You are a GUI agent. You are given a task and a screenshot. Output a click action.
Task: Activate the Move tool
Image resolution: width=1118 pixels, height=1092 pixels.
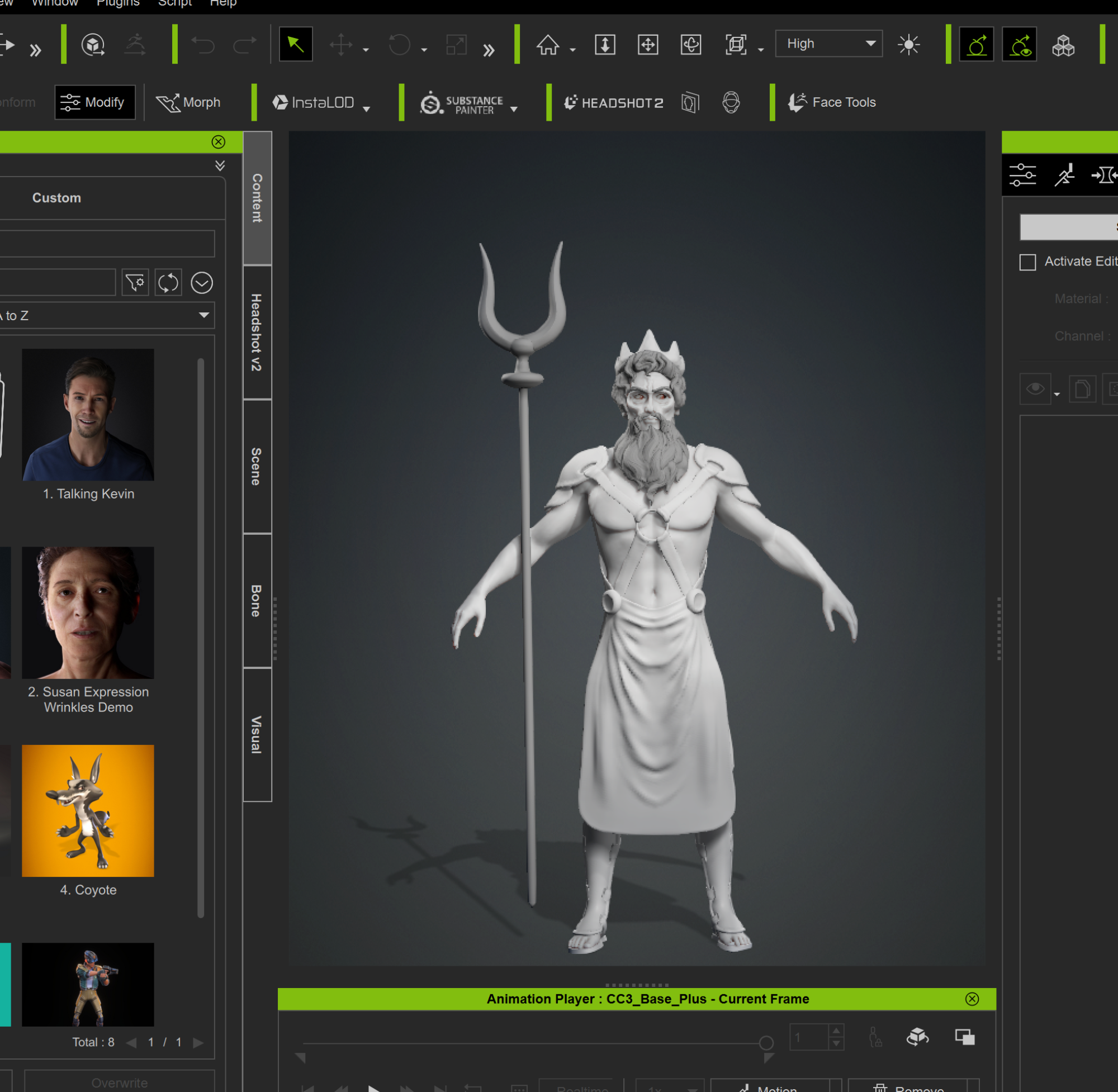[341, 45]
